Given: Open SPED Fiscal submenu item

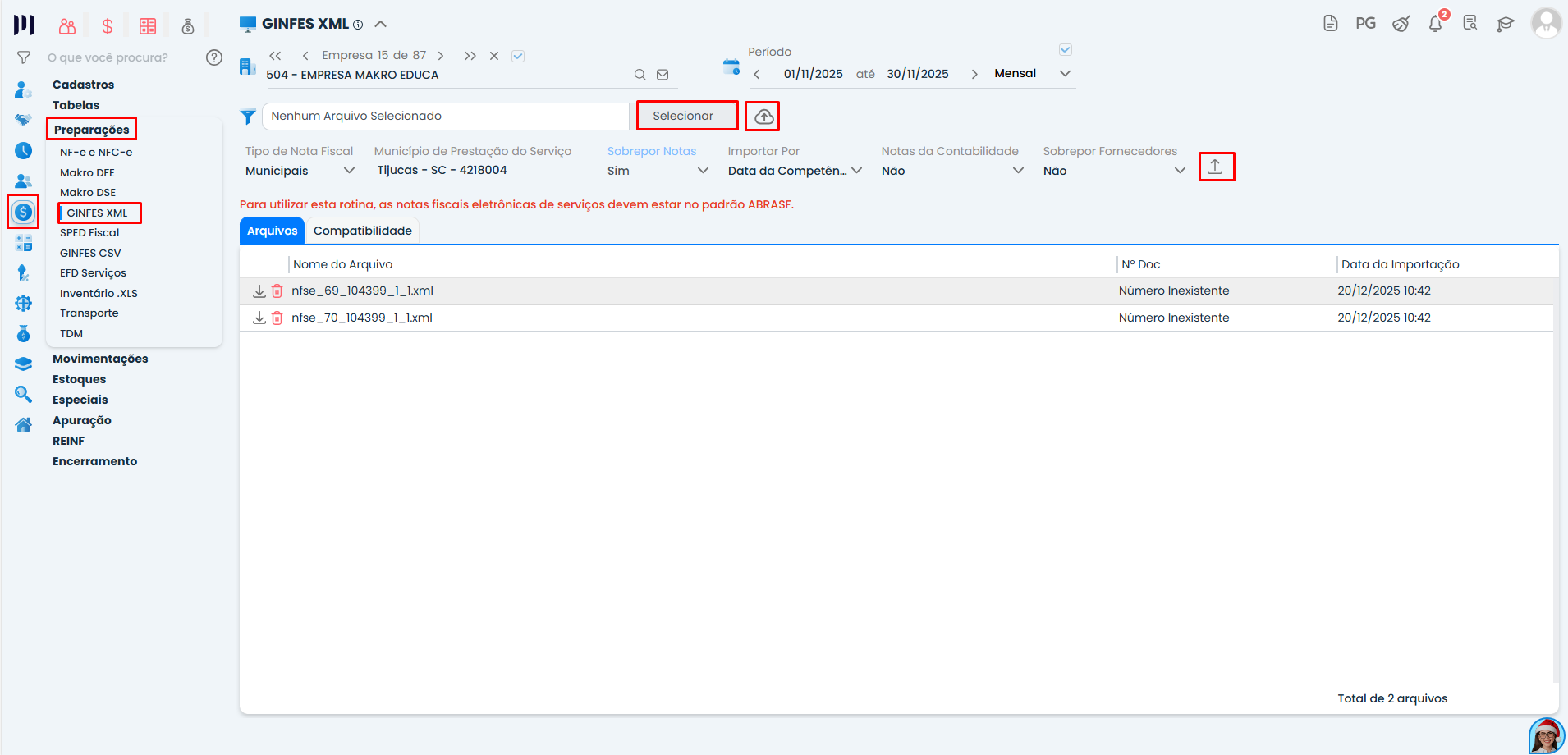Looking at the screenshot, I should coord(89,233).
